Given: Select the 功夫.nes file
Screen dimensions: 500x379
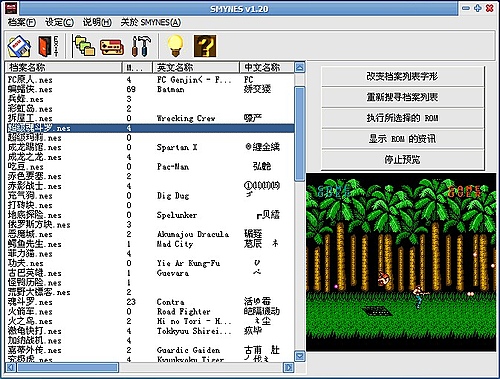Looking at the screenshot, I should [x=26, y=263].
